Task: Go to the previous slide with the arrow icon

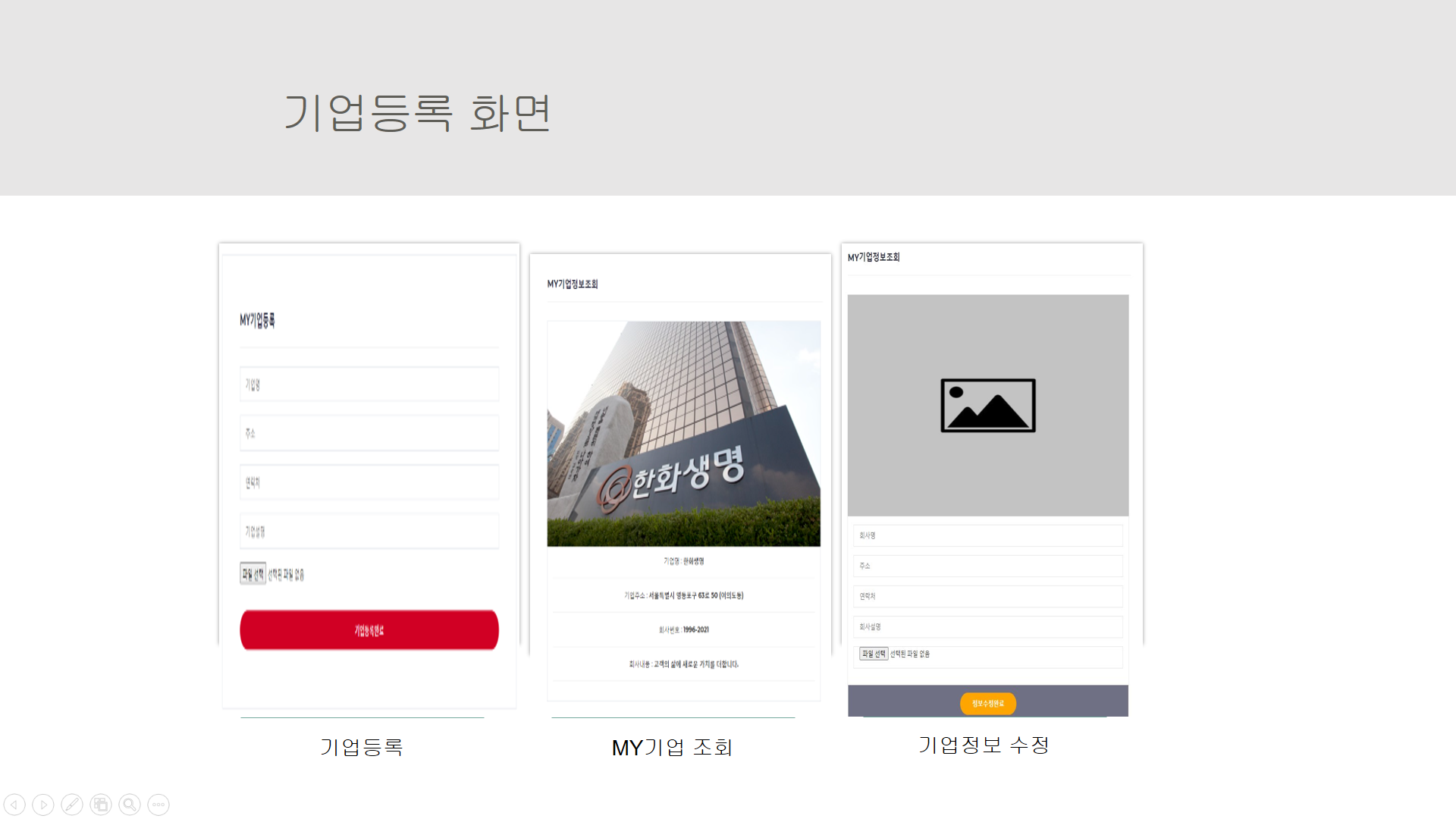Action: tap(14, 805)
